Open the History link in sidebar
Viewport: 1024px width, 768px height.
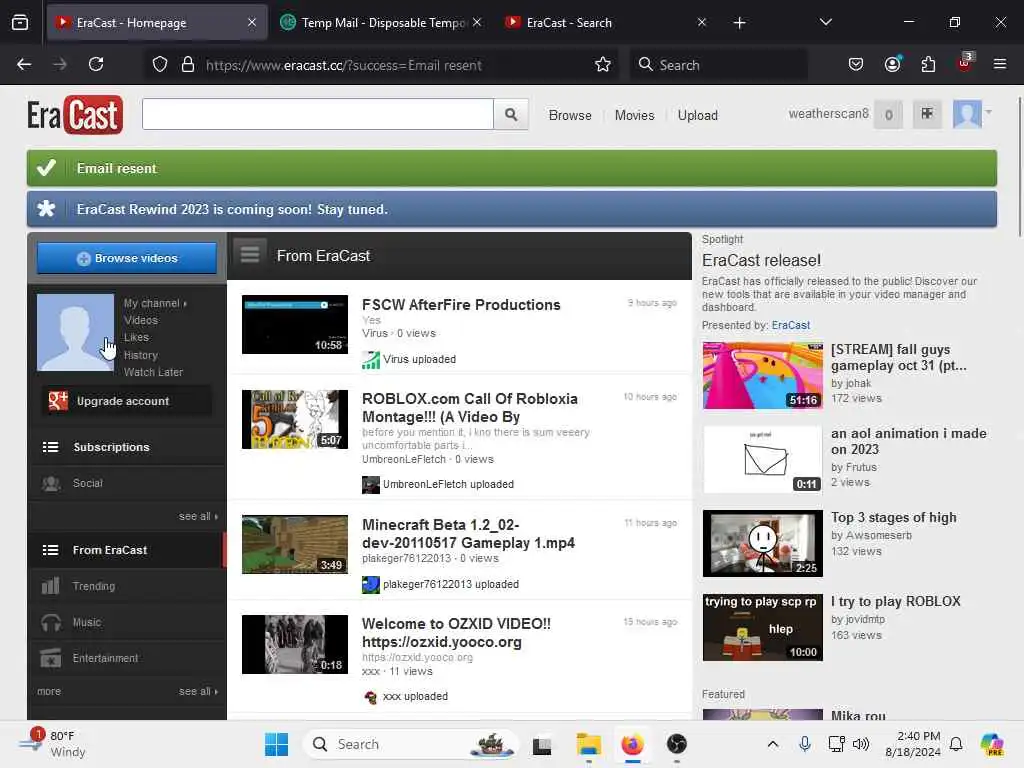tap(140, 355)
